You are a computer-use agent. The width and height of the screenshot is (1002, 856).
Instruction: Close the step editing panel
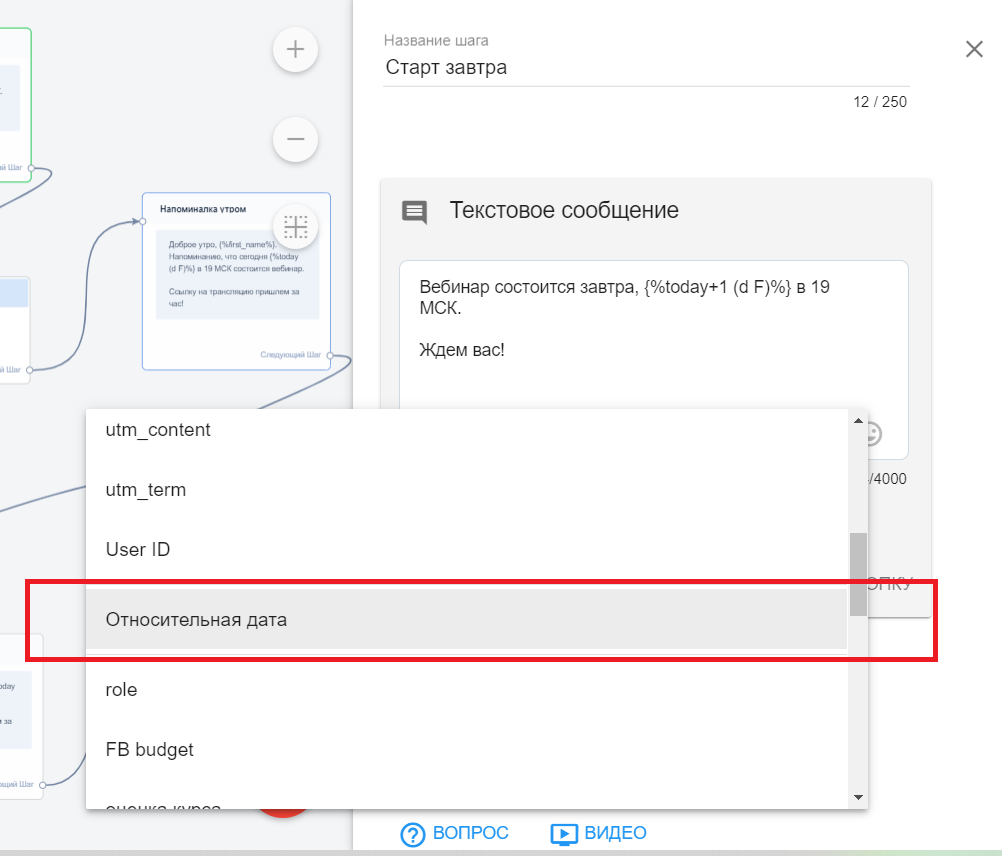point(974,49)
